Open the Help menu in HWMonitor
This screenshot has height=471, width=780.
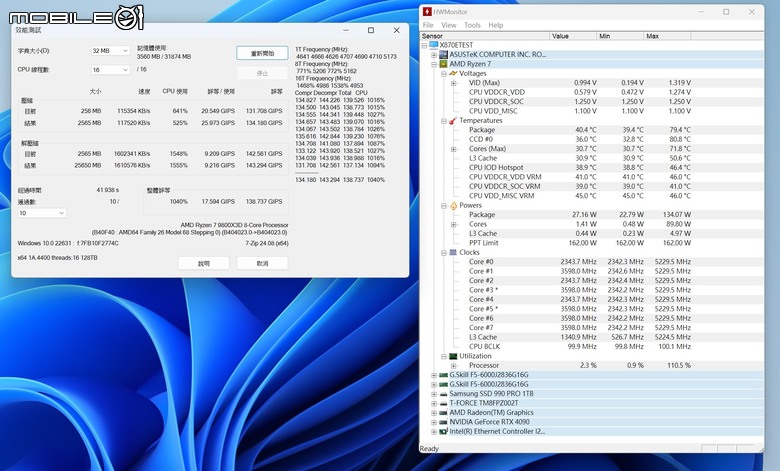495,25
